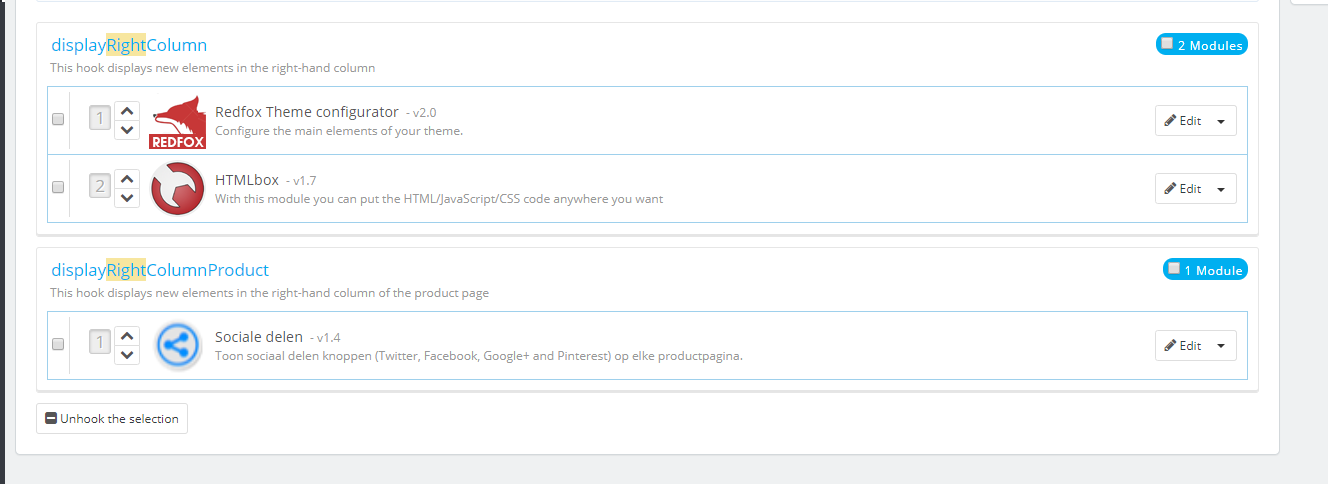Click position number 1 of Sociale delen
Screen dimensions: 1328x484
100,344
